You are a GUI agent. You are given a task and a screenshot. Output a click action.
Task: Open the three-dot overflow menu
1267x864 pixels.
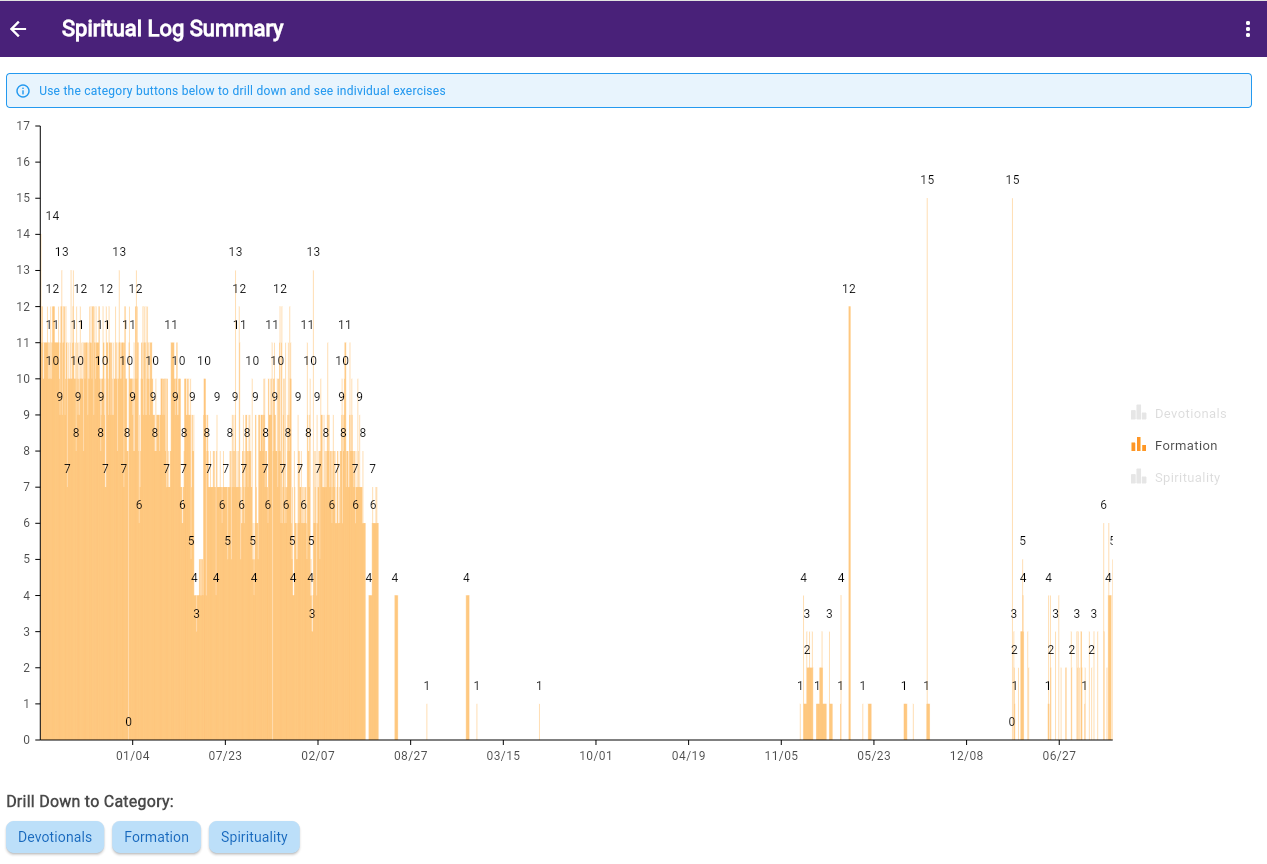1247,29
